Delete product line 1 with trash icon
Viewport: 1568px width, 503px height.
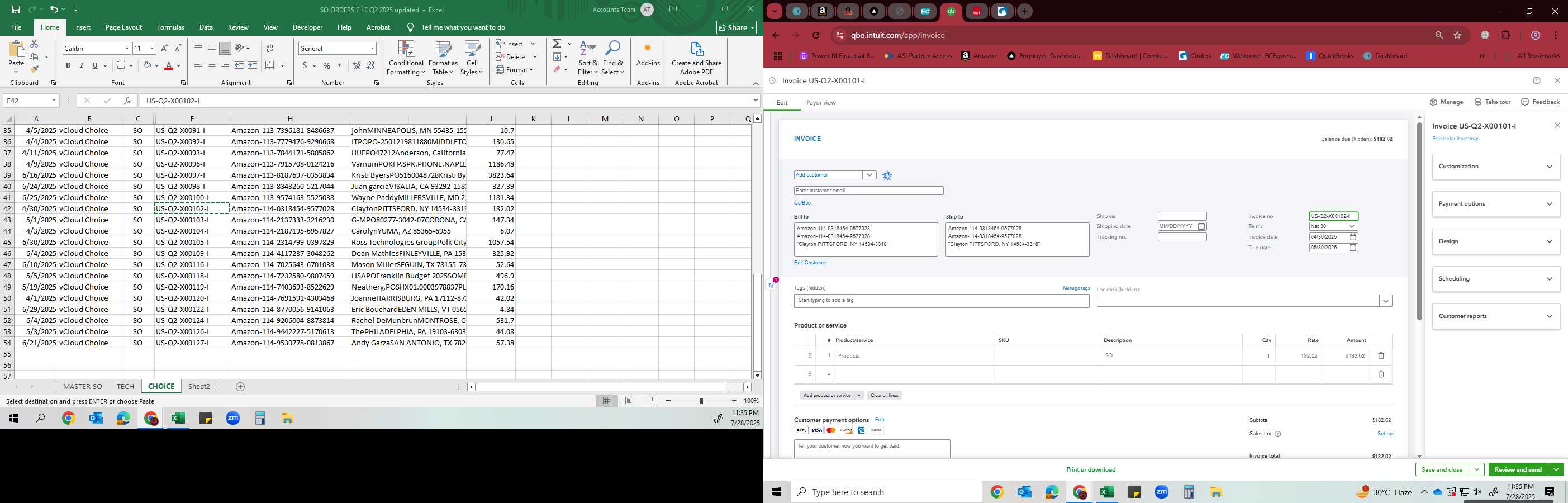coord(1381,355)
